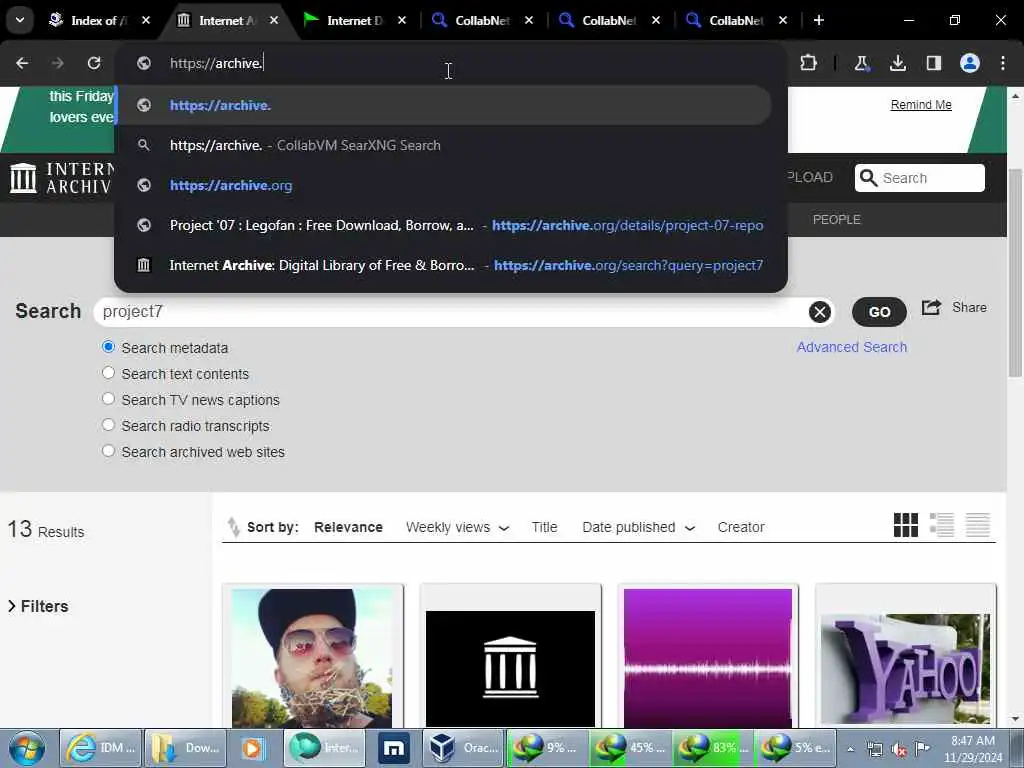
Task: Open the browser profile avatar
Action: [x=970, y=63]
